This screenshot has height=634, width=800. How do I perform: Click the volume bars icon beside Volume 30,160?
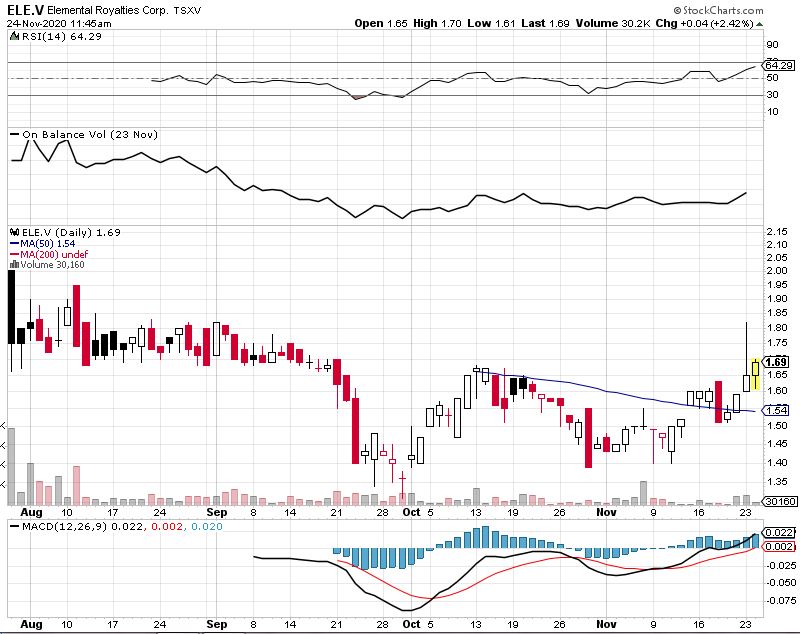pos(14,264)
